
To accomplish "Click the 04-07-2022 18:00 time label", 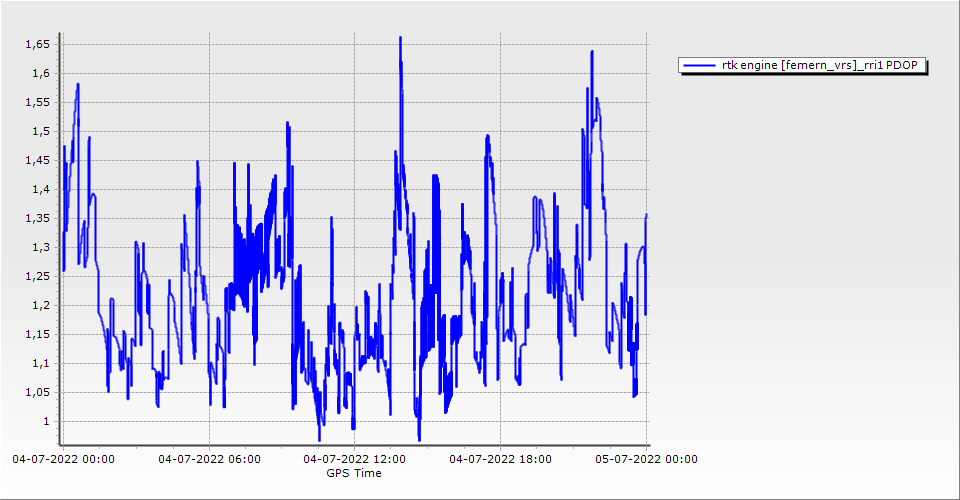I will (501, 459).
